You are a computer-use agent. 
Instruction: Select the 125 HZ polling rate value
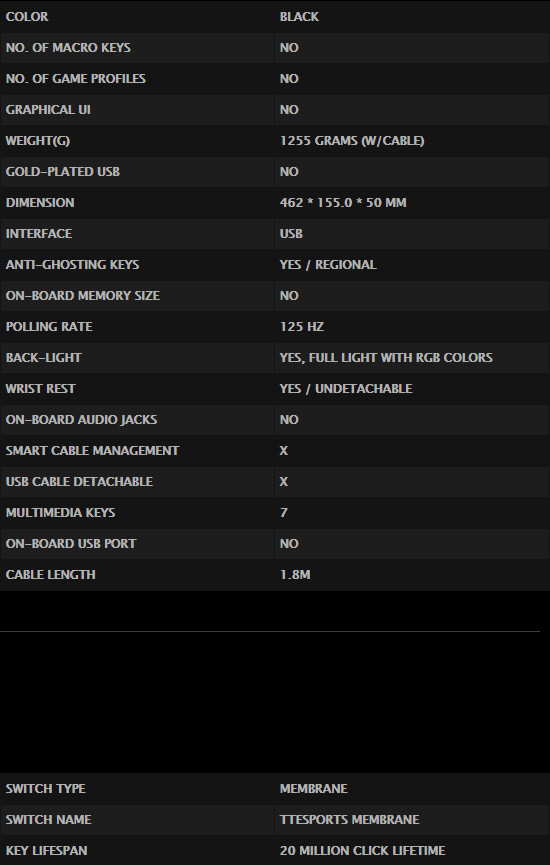click(x=301, y=327)
